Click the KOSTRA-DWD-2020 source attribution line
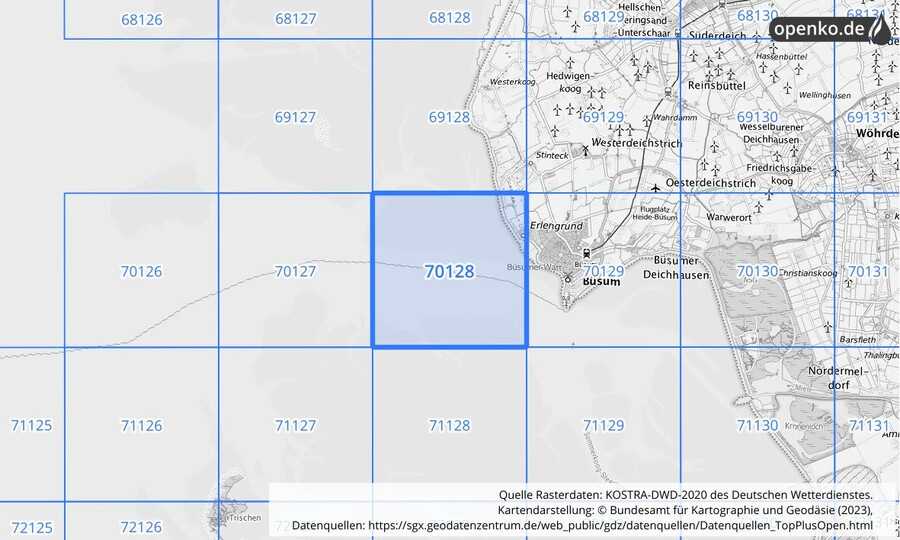The image size is (900, 540). [685, 495]
